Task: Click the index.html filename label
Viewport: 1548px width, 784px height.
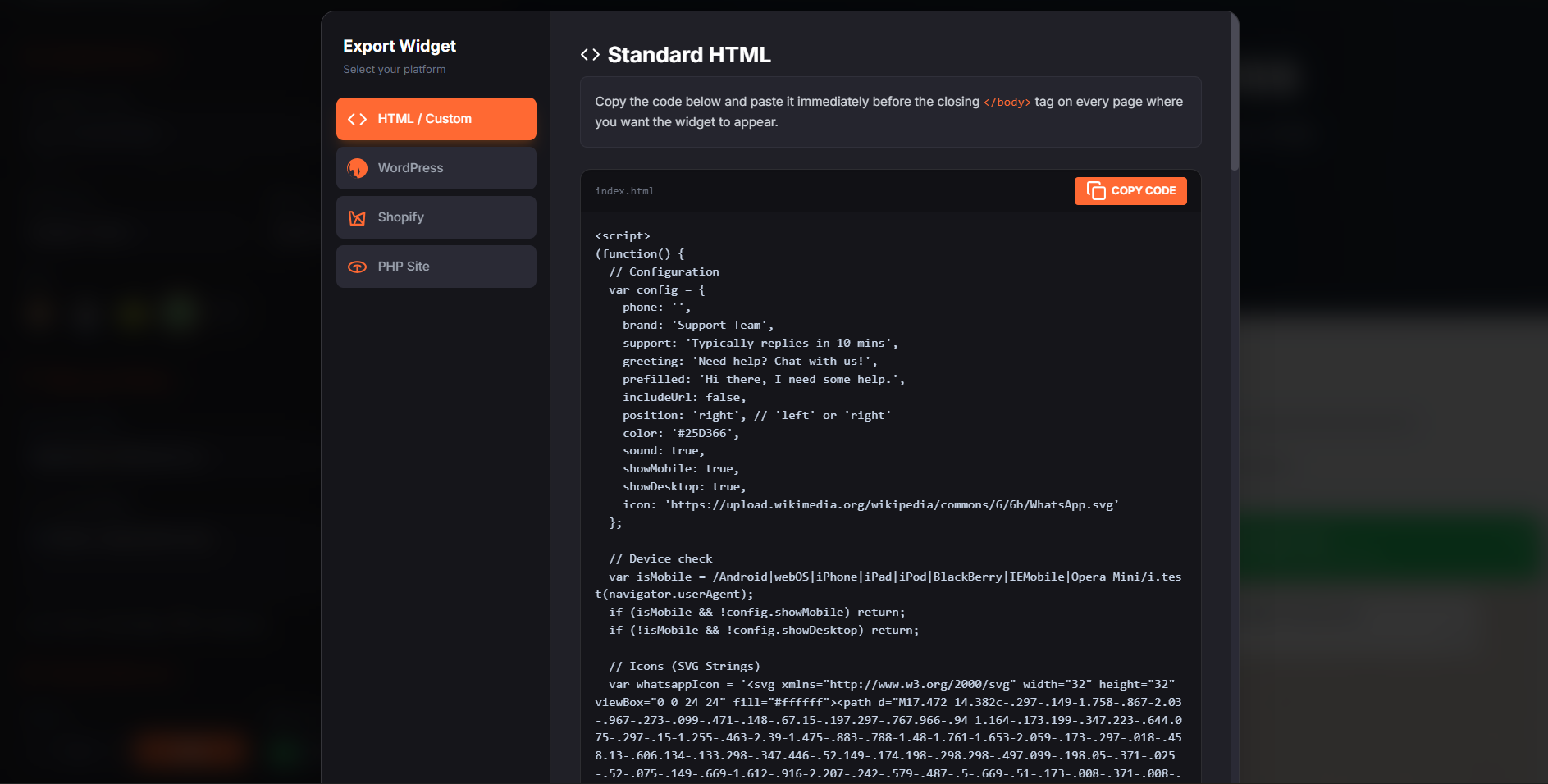Action: coord(624,191)
